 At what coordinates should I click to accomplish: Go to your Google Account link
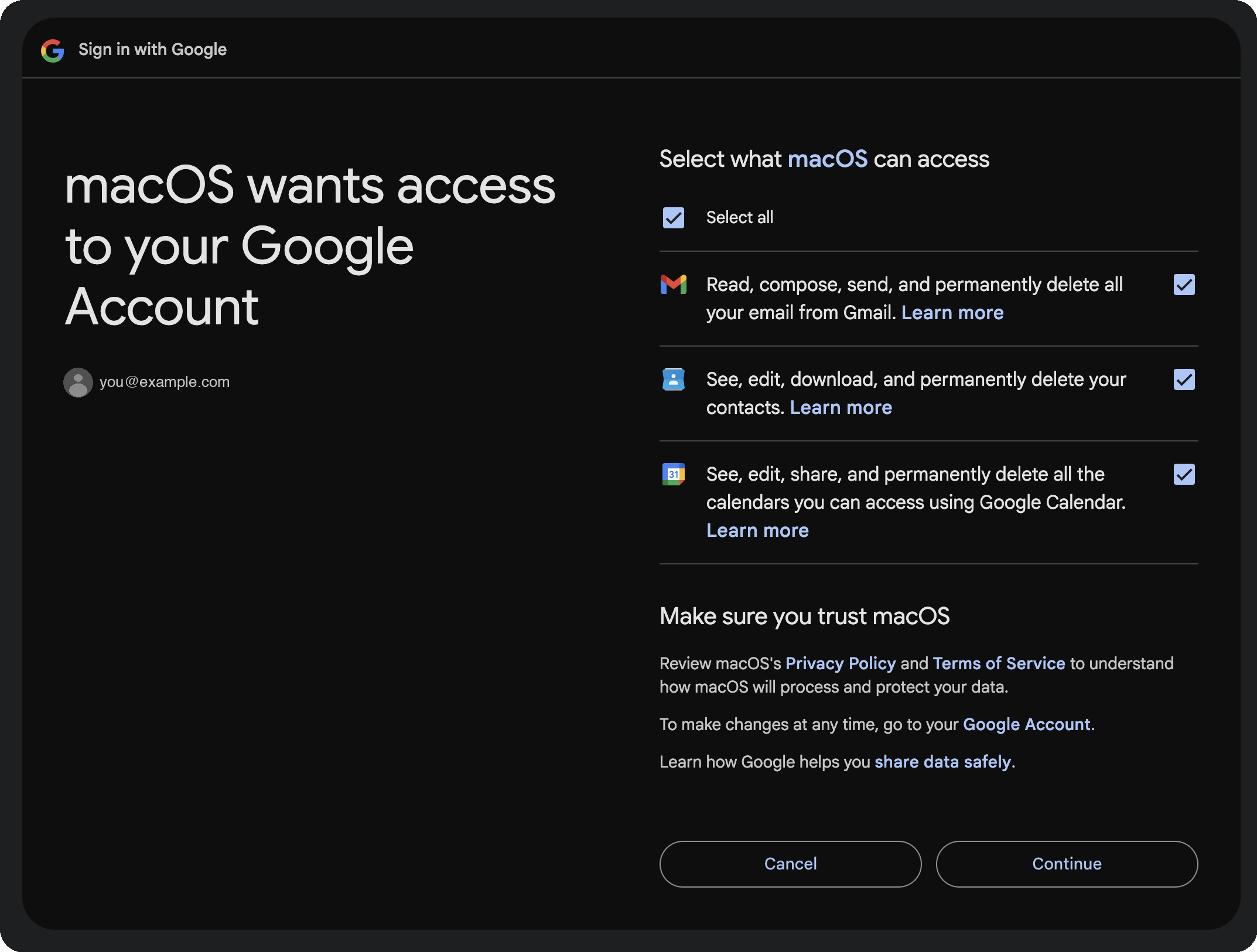tap(1027, 724)
